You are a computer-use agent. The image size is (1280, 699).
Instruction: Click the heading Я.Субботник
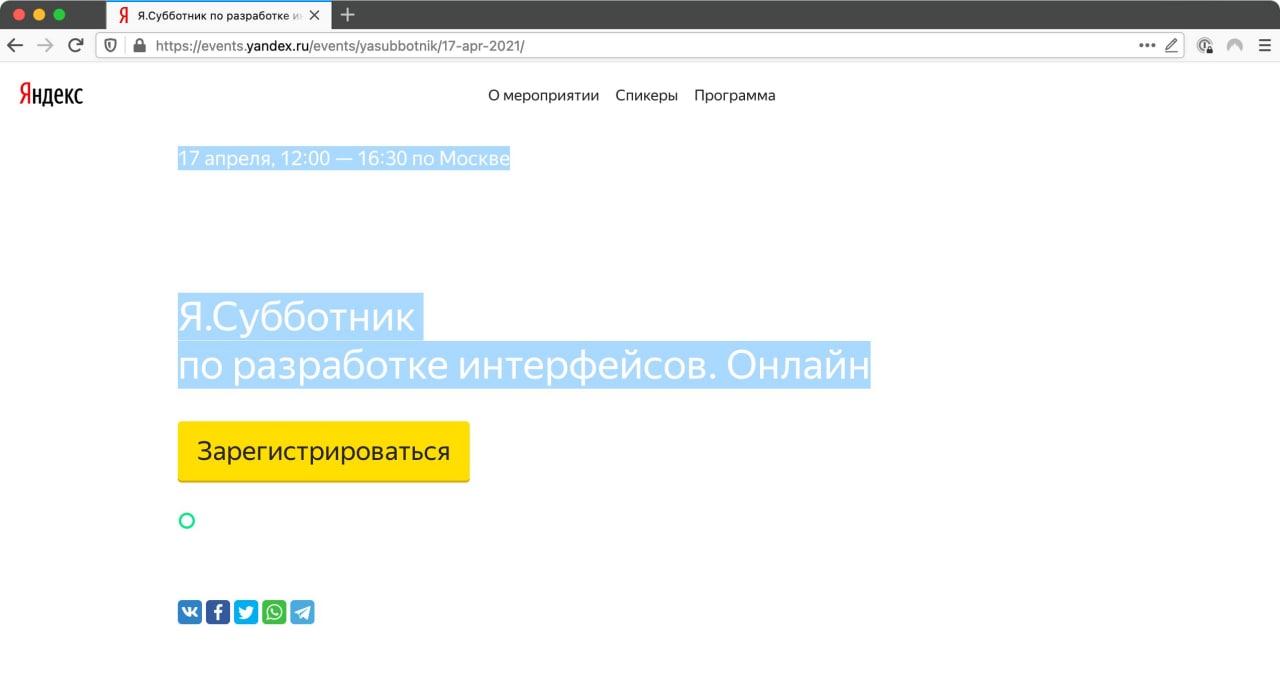coord(296,317)
